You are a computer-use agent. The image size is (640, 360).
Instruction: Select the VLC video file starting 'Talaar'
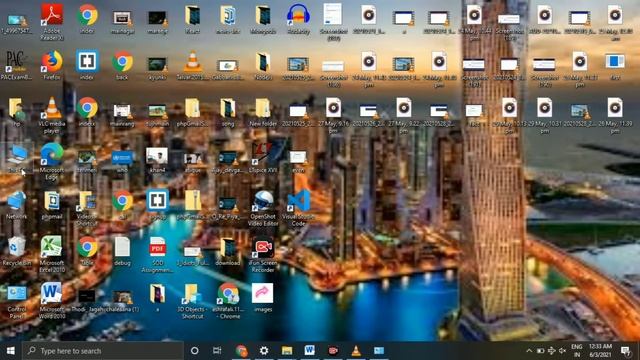[192, 65]
